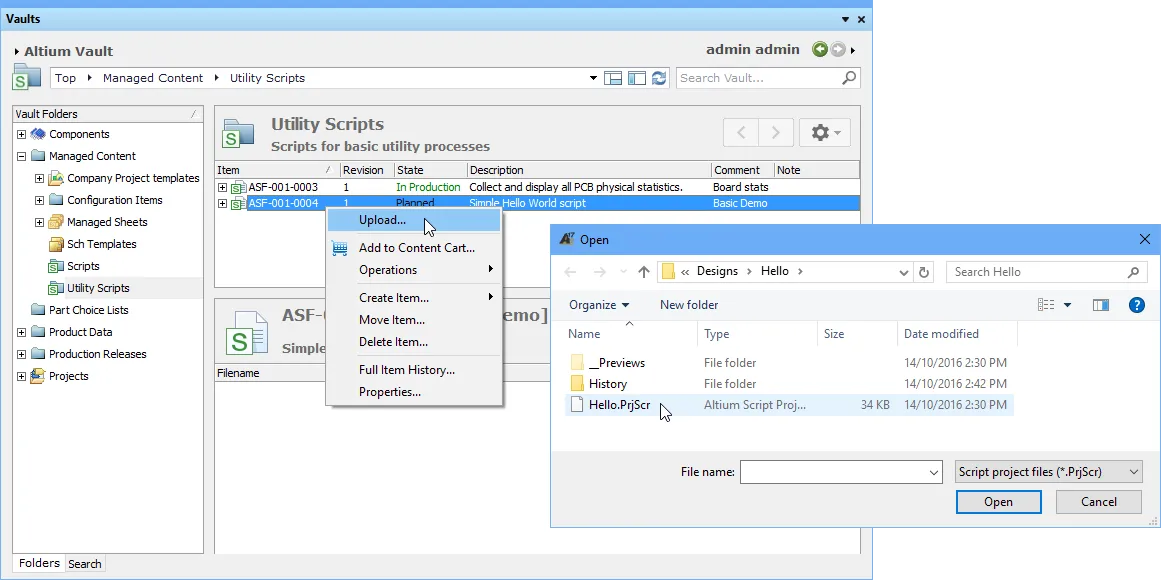Sort by the State column header

click(430, 170)
